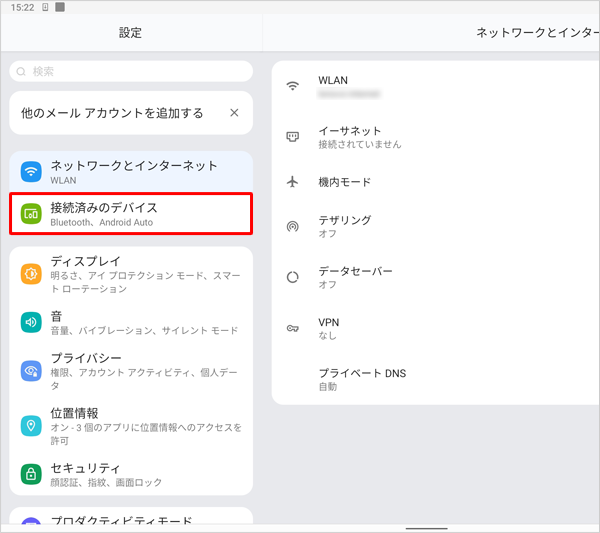Click 顔認証、指紋、画面ロック subtitle
Screen dimensions: 600x533
point(106,482)
